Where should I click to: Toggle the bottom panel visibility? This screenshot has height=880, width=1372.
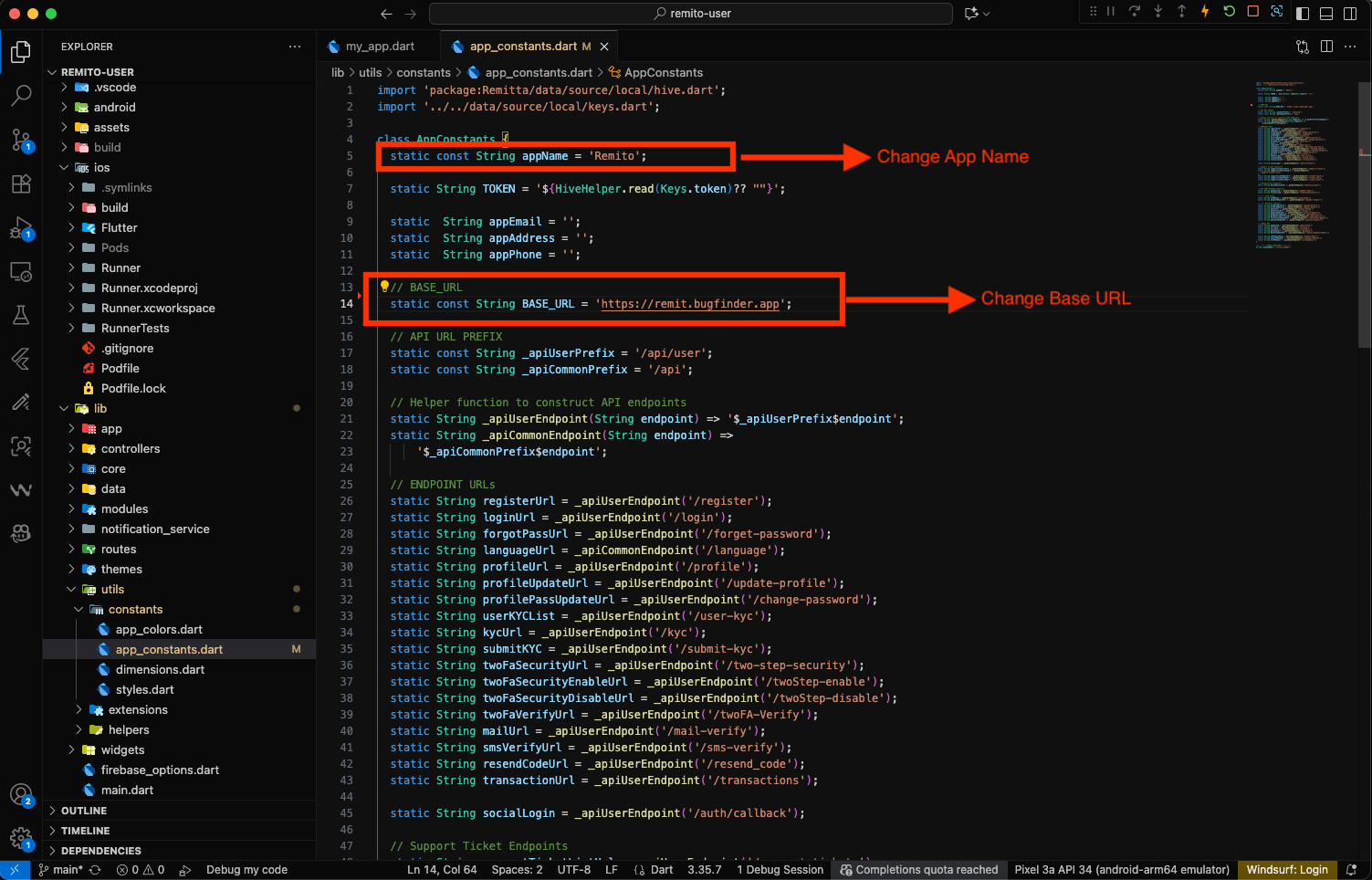pyautogui.click(x=1326, y=13)
